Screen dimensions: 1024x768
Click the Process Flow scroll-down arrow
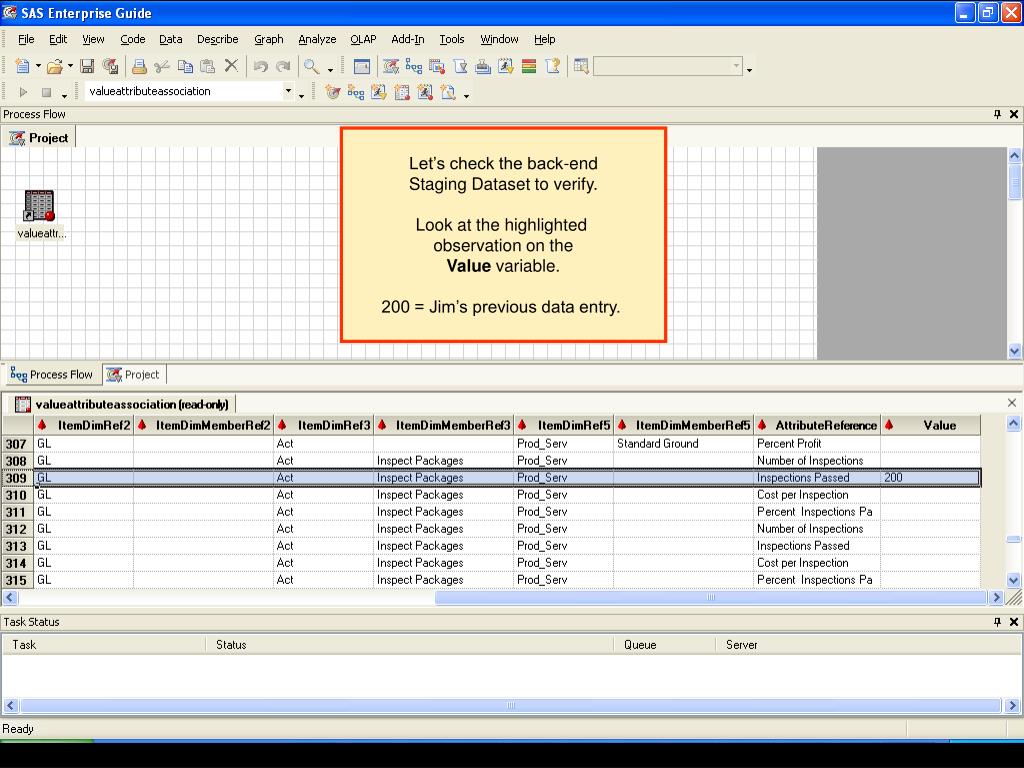point(1014,351)
